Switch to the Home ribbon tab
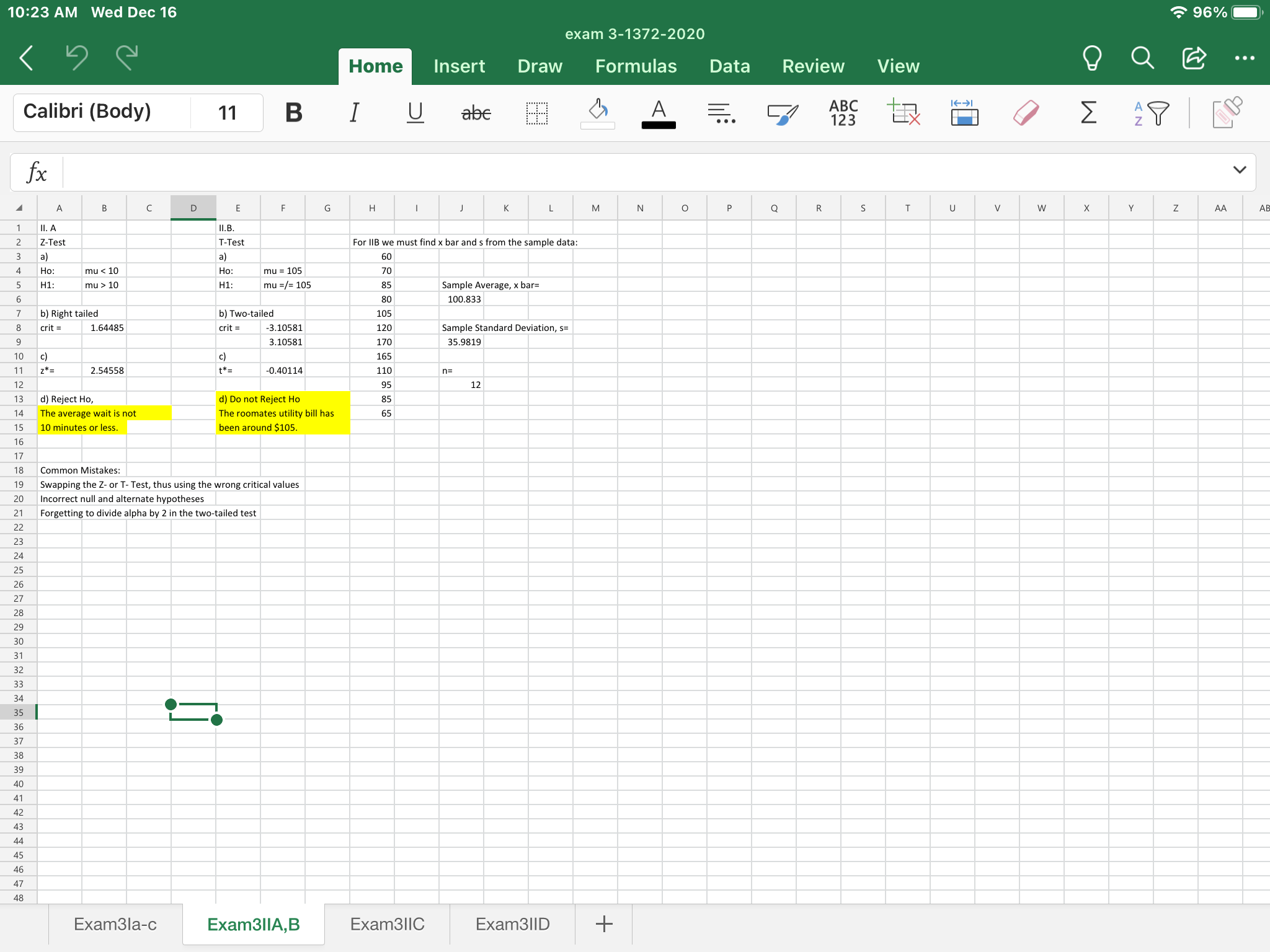 point(375,66)
